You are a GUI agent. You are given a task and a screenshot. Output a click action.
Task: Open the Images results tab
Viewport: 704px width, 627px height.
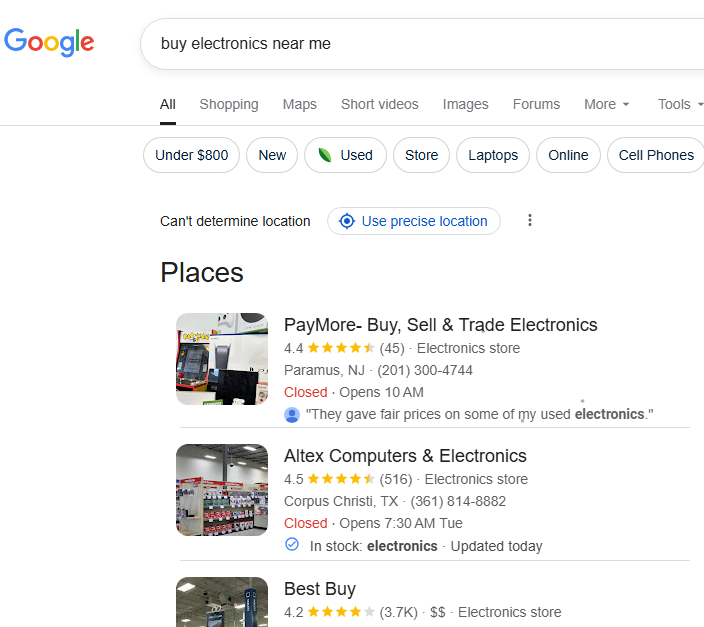(x=466, y=104)
